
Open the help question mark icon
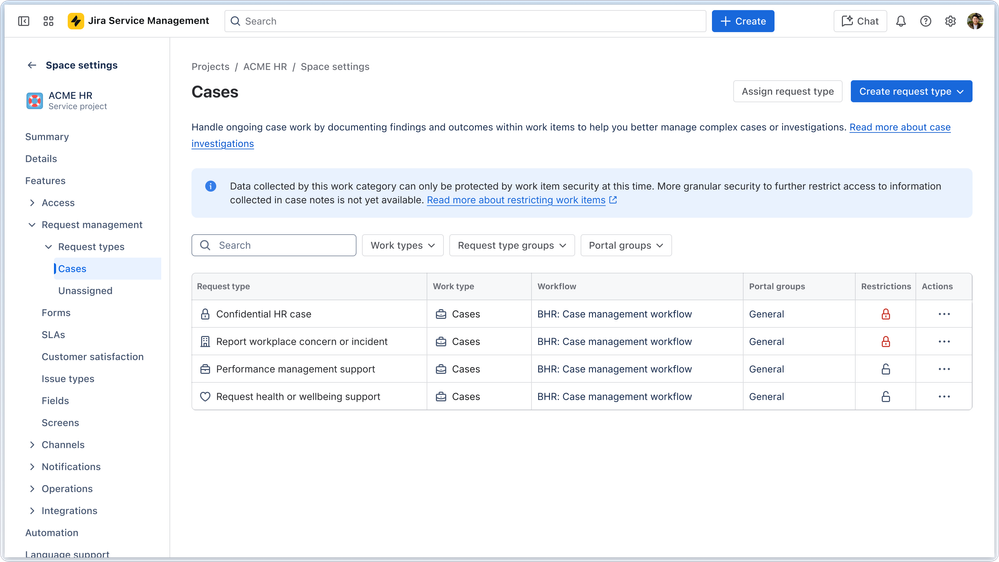926,21
